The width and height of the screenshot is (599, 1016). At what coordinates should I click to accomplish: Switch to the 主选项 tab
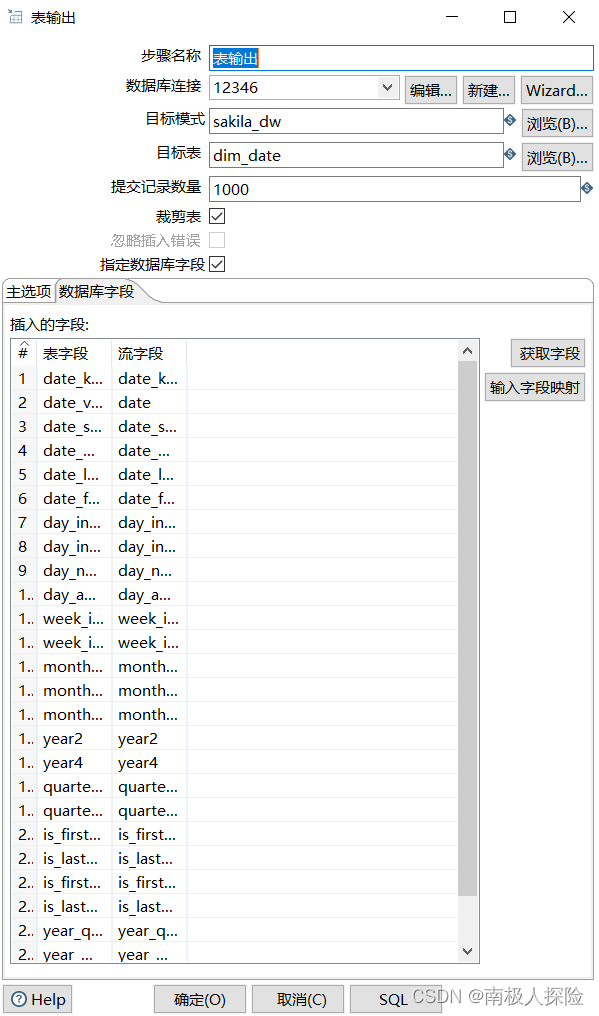[29, 292]
